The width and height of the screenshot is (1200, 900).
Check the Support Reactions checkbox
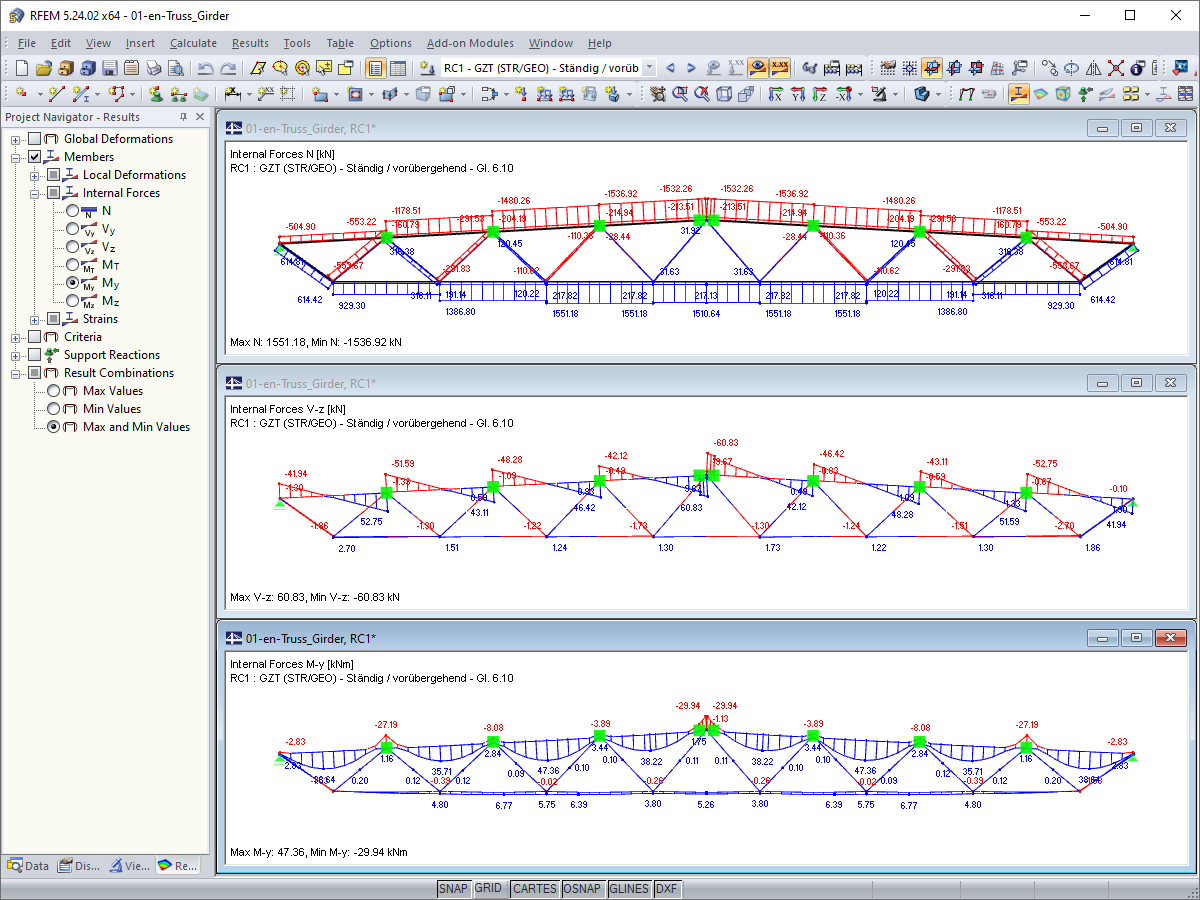(x=35, y=355)
